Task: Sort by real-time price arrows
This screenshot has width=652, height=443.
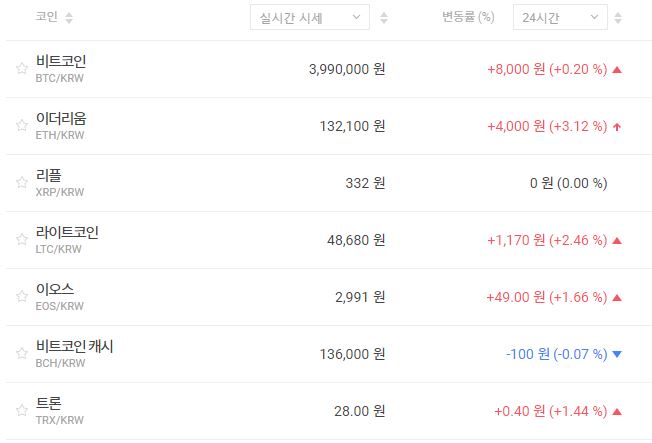Action: click(x=385, y=18)
